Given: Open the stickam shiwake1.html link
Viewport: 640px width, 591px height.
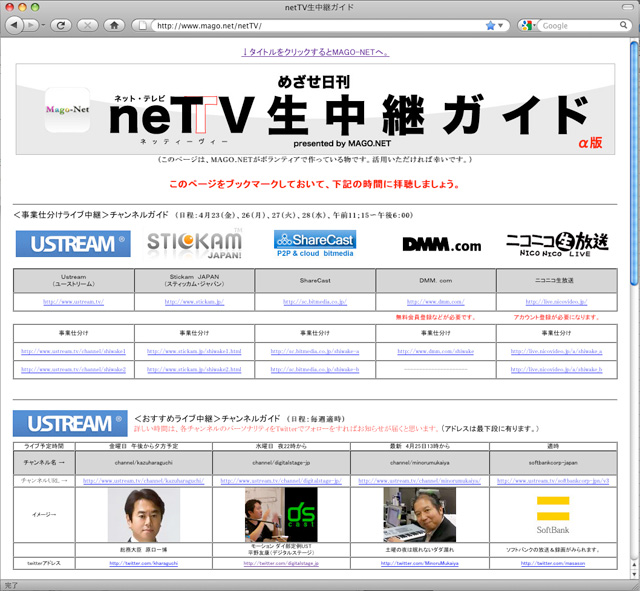Looking at the screenshot, I should [194, 351].
